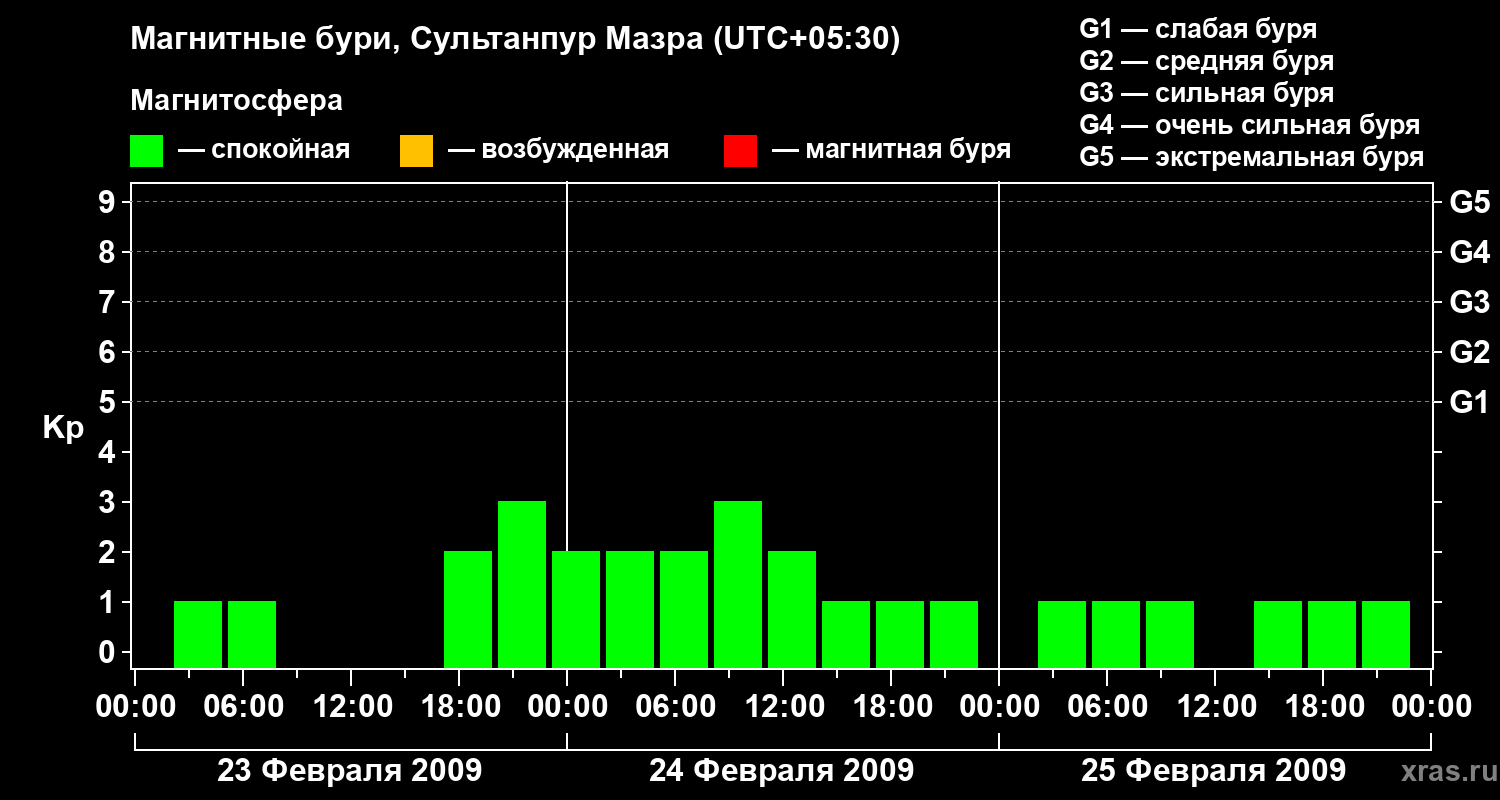
Task: Click the '06:00' time label for 23 February
Action: pyautogui.click(x=243, y=706)
